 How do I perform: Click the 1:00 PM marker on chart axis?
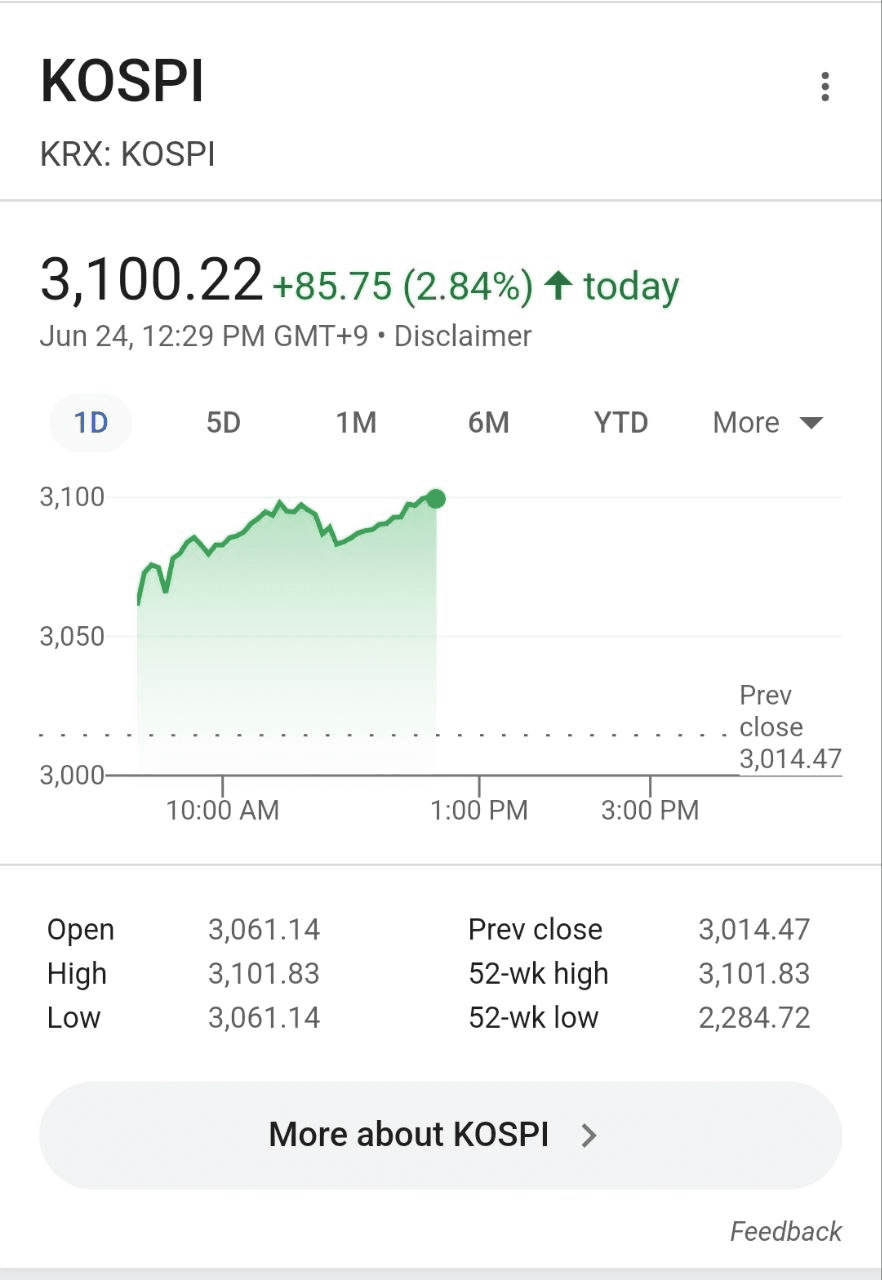(479, 810)
